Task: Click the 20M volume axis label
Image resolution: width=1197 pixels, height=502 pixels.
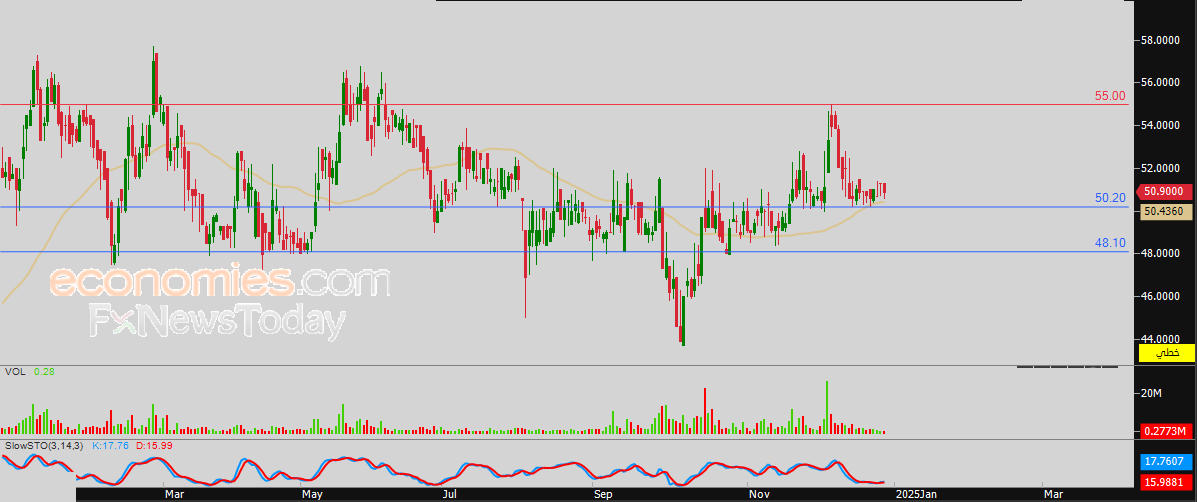Action: (x=1154, y=393)
